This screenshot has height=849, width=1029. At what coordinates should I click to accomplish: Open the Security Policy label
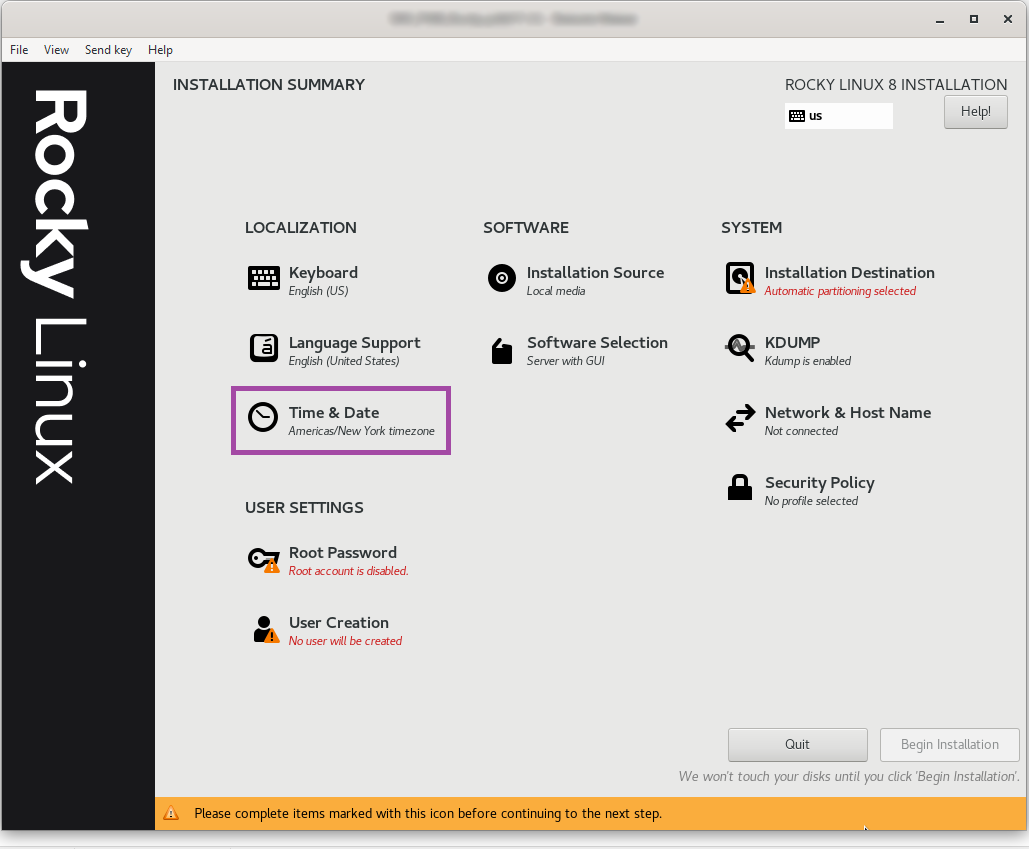pos(820,483)
